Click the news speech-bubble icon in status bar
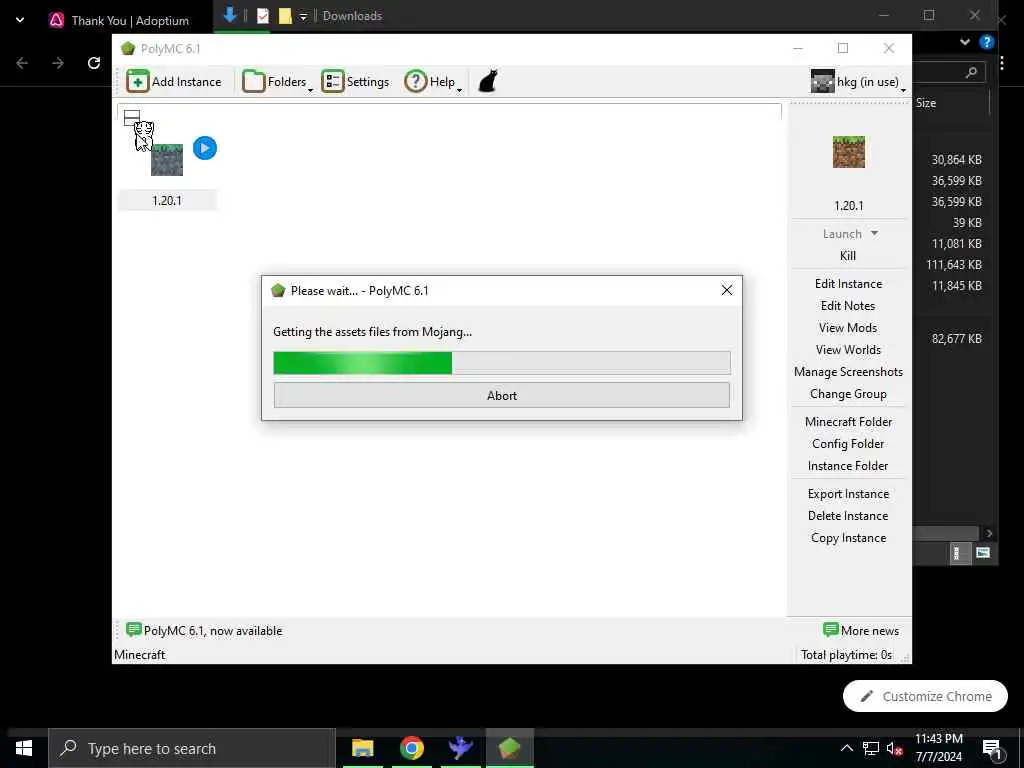 coord(133,630)
